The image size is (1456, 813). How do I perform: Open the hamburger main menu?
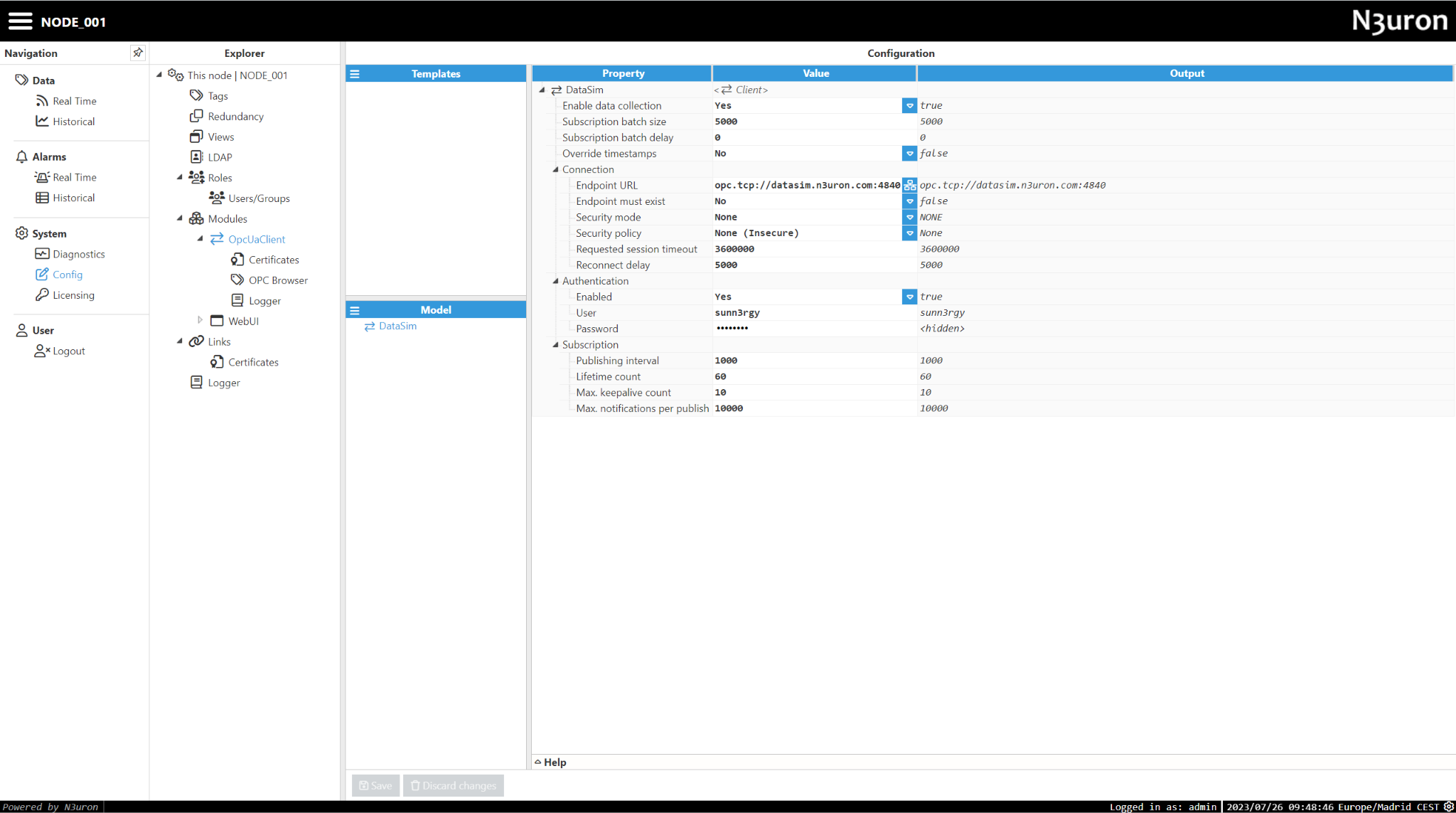point(20,21)
